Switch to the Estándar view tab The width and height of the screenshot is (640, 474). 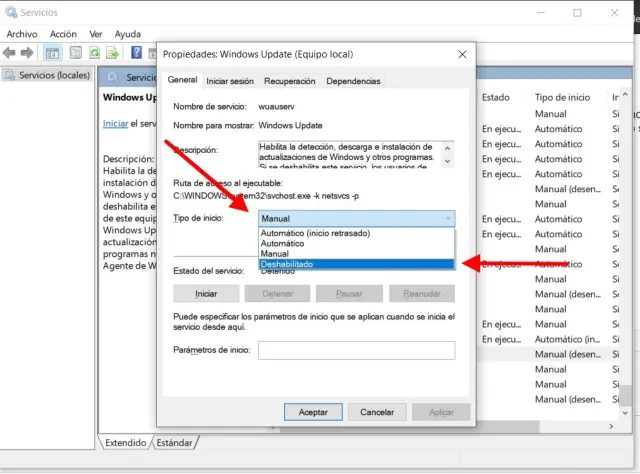[174, 443]
